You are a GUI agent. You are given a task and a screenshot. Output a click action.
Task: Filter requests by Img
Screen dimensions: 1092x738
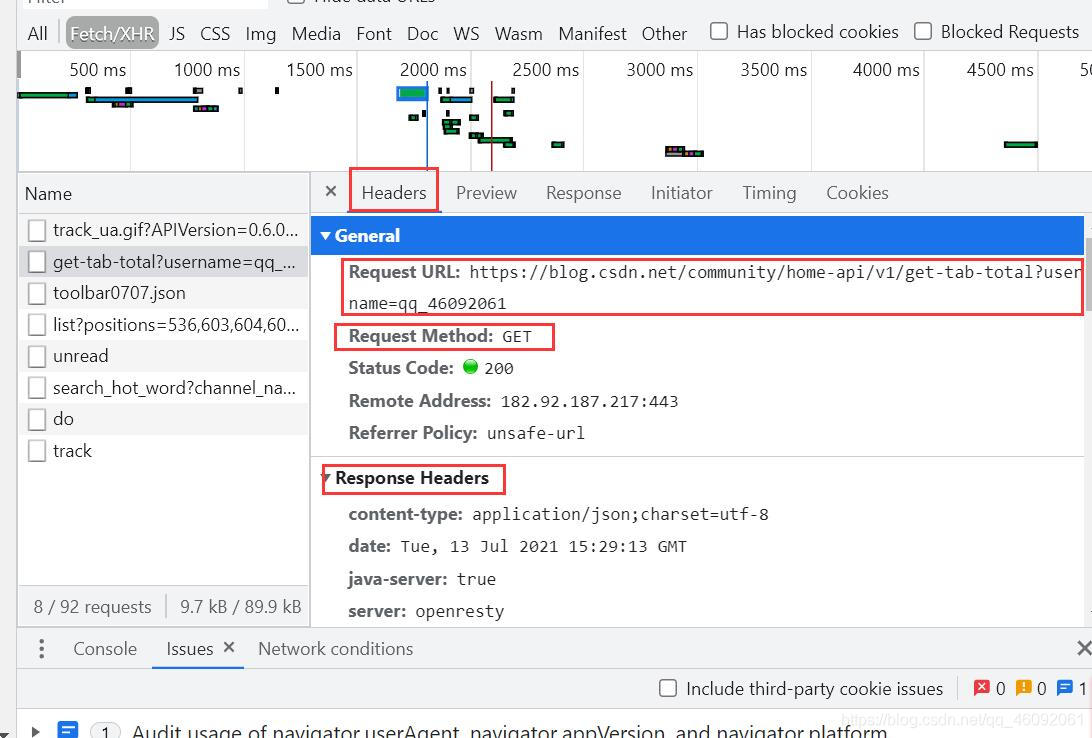coord(260,33)
